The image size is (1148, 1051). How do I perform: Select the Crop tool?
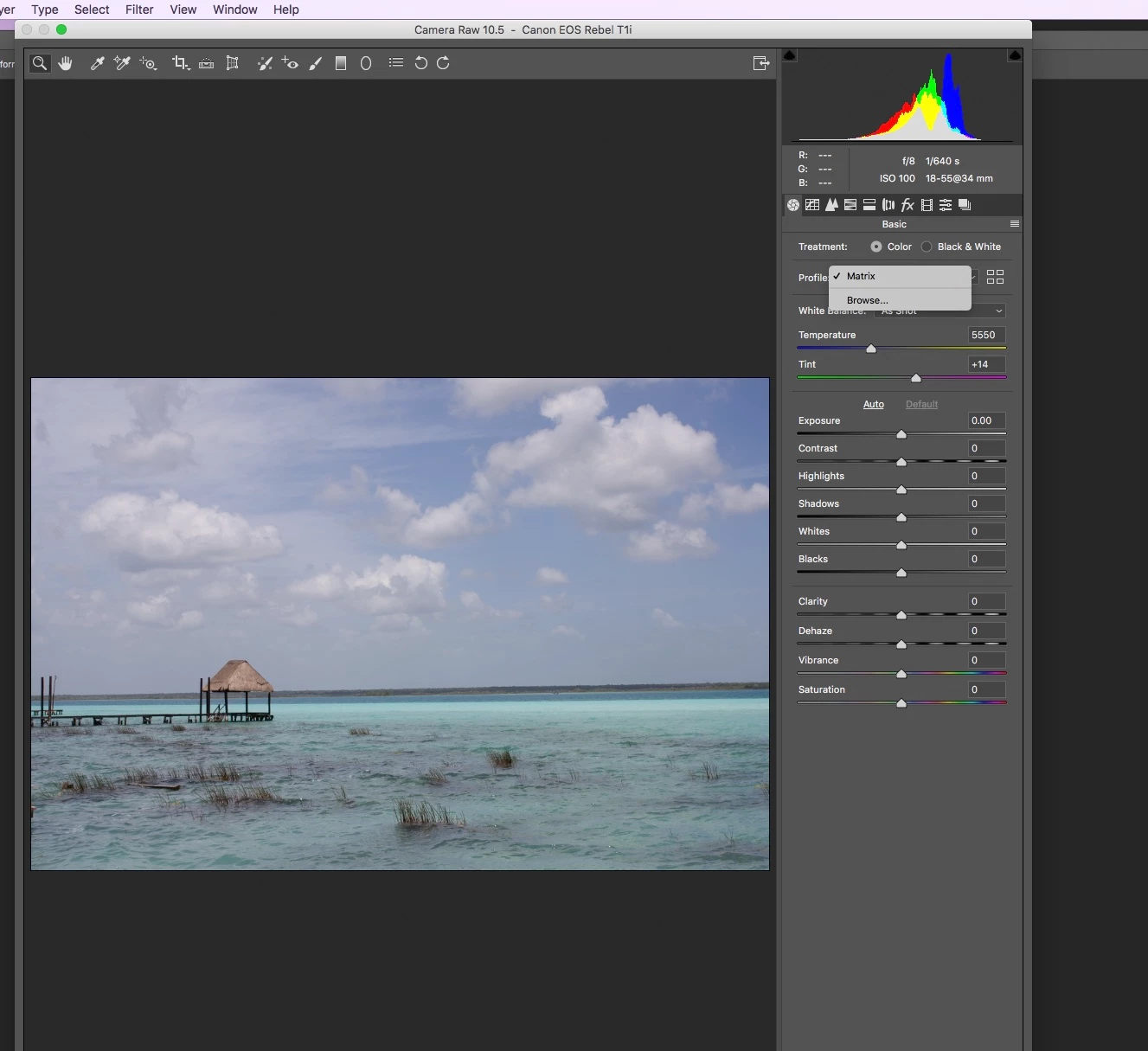[180, 63]
